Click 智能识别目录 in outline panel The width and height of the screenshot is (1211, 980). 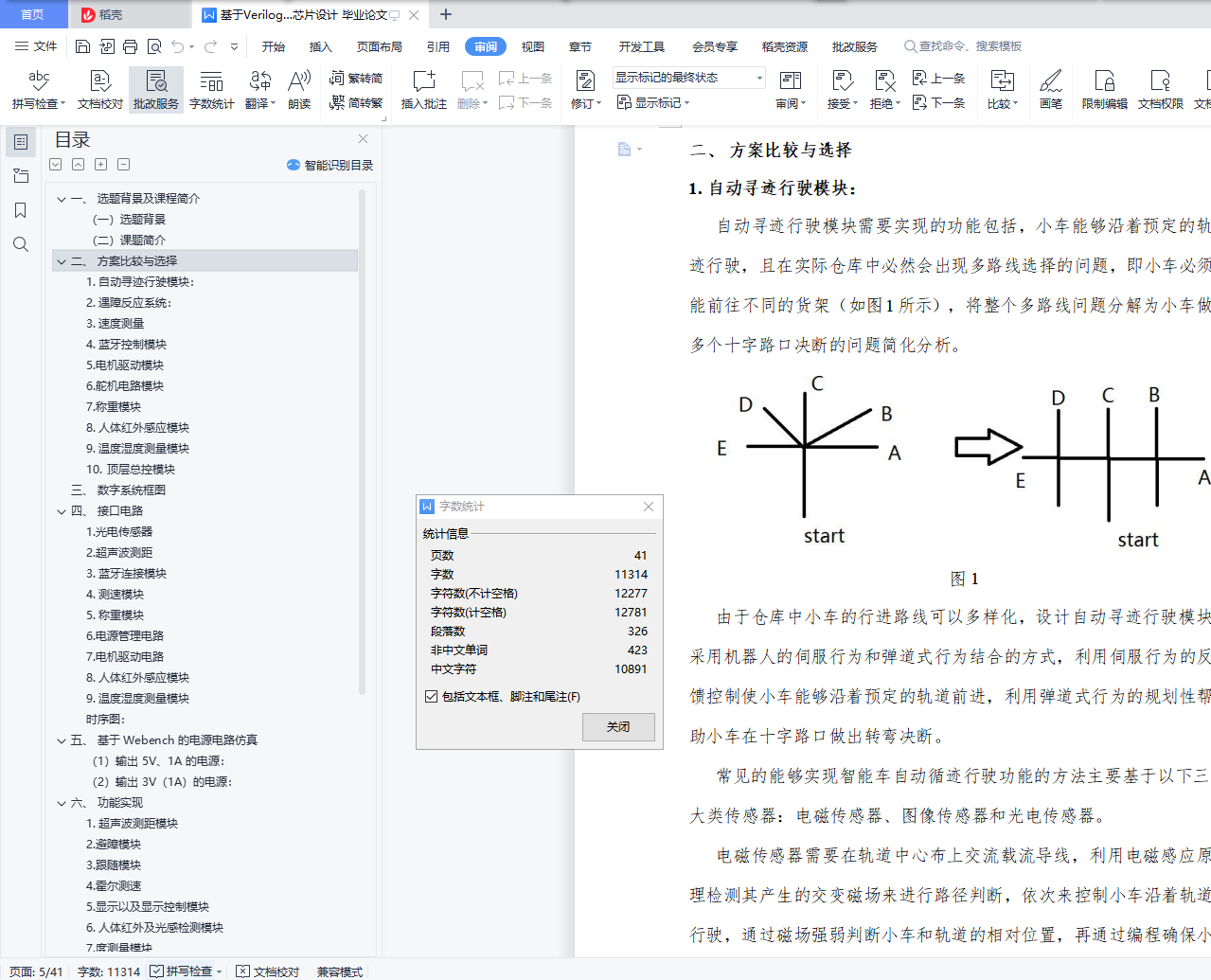(x=329, y=165)
